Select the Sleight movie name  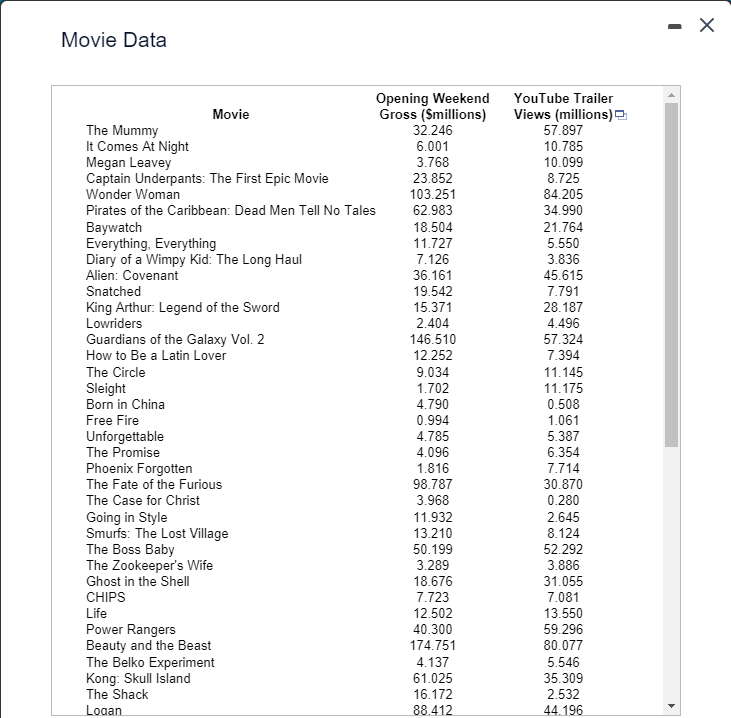click(106, 388)
